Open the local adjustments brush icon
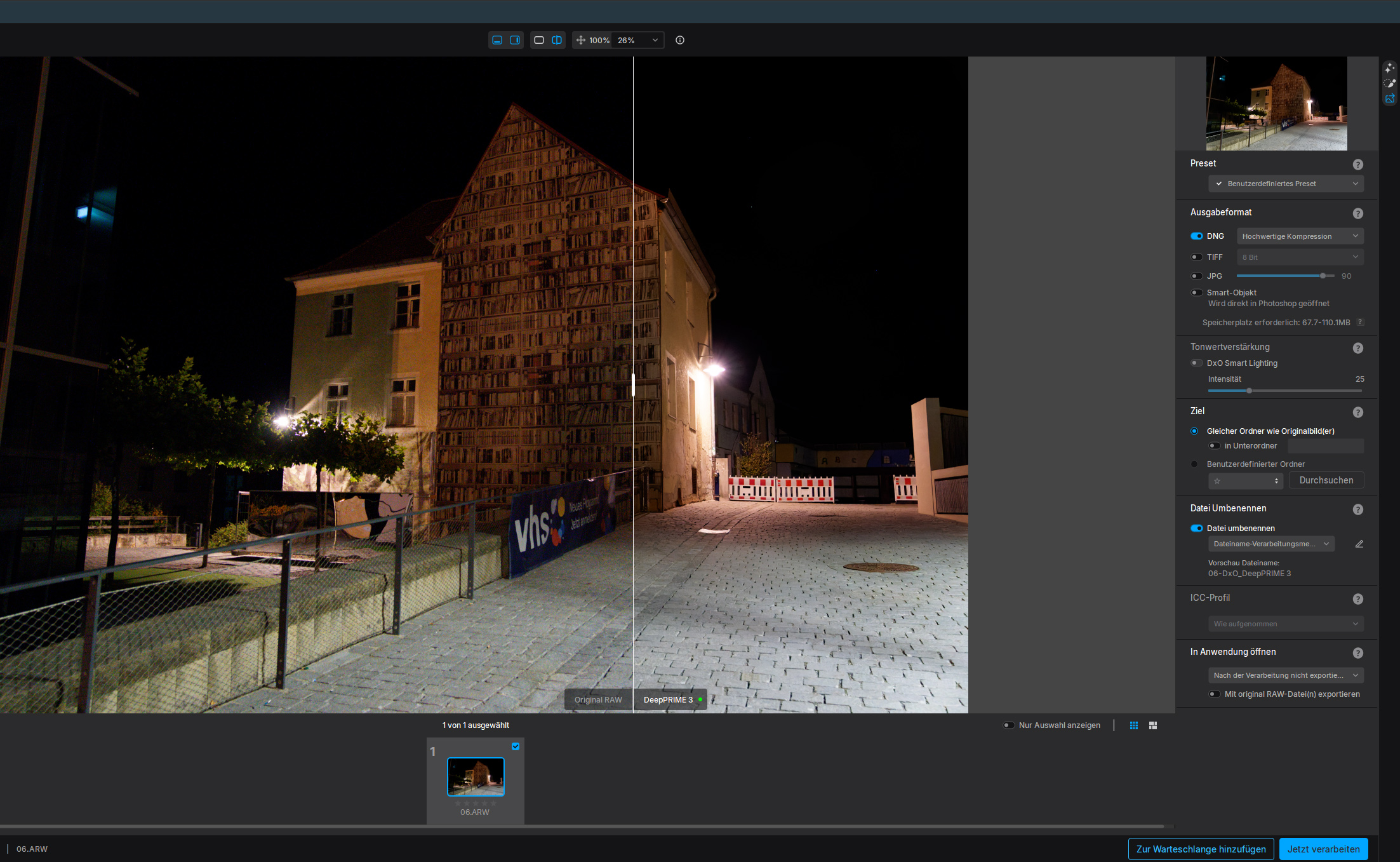The width and height of the screenshot is (1400, 862). click(1389, 83)
